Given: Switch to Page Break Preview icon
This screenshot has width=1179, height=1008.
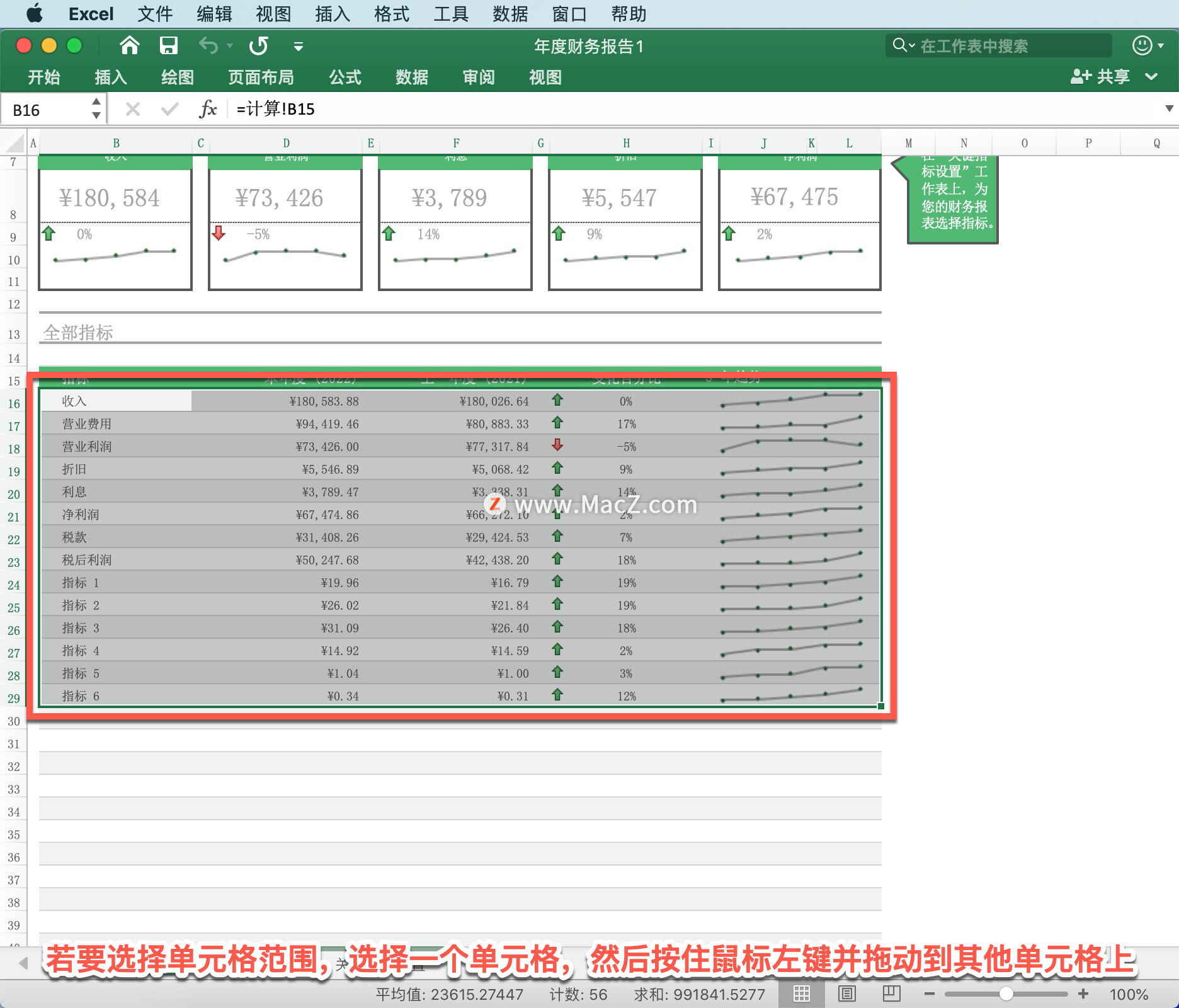Looking at the screenshot, I should point(892,994).
